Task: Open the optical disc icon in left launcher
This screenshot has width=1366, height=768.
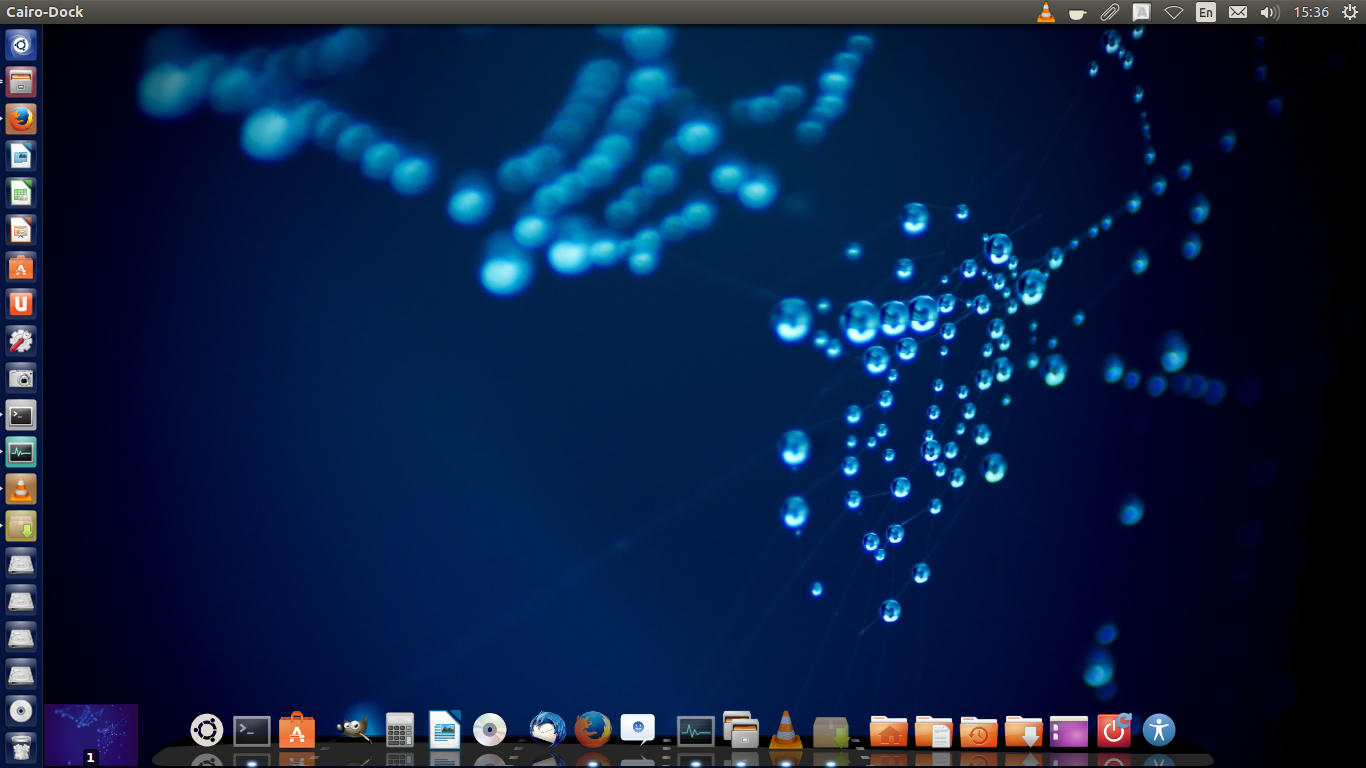Action: (x=21, y=711)
